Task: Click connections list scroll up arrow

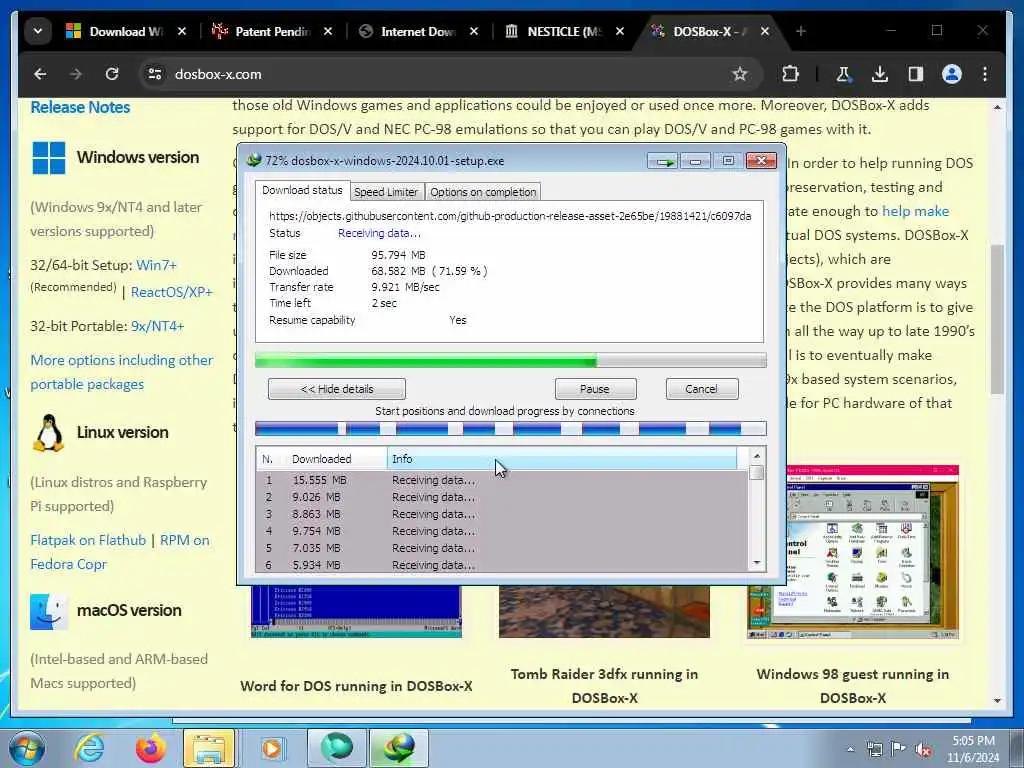Action: [757, 456]
